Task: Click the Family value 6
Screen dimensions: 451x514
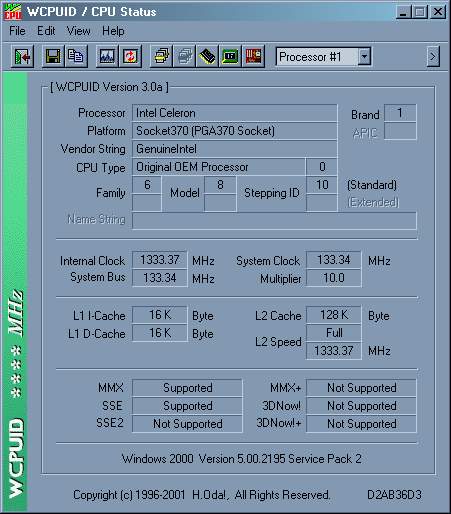Action: click(147, 185)
